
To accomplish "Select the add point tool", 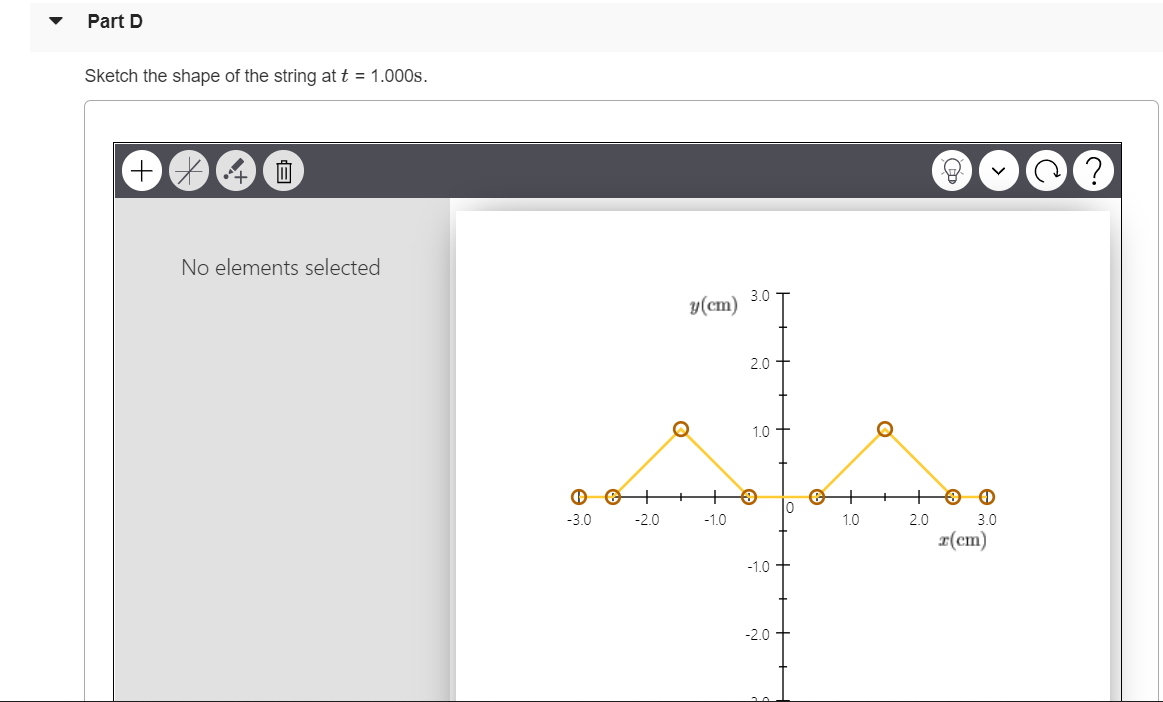I will pos(141,170).
